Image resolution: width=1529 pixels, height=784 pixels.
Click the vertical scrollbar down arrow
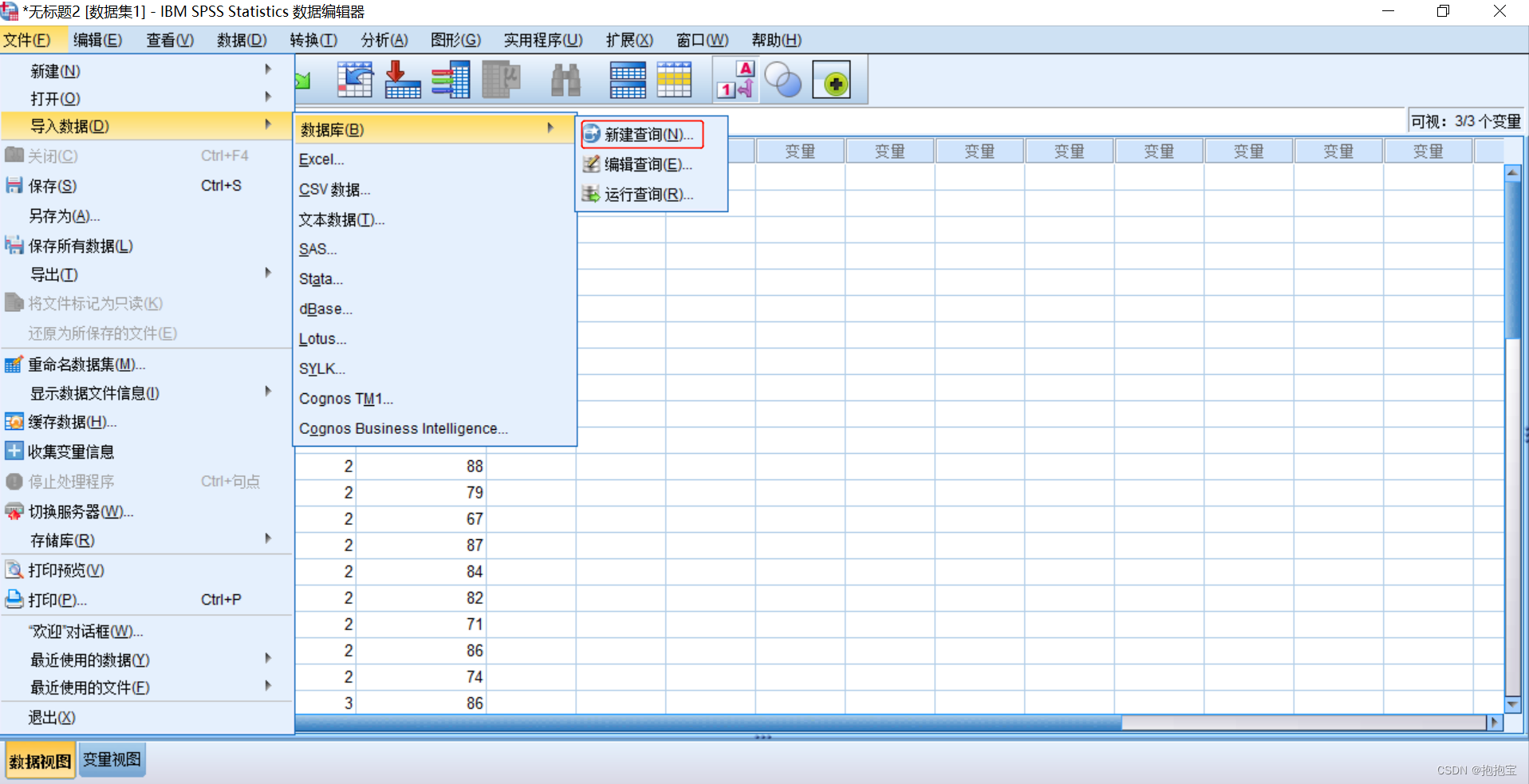click(x=1511, y=704)
